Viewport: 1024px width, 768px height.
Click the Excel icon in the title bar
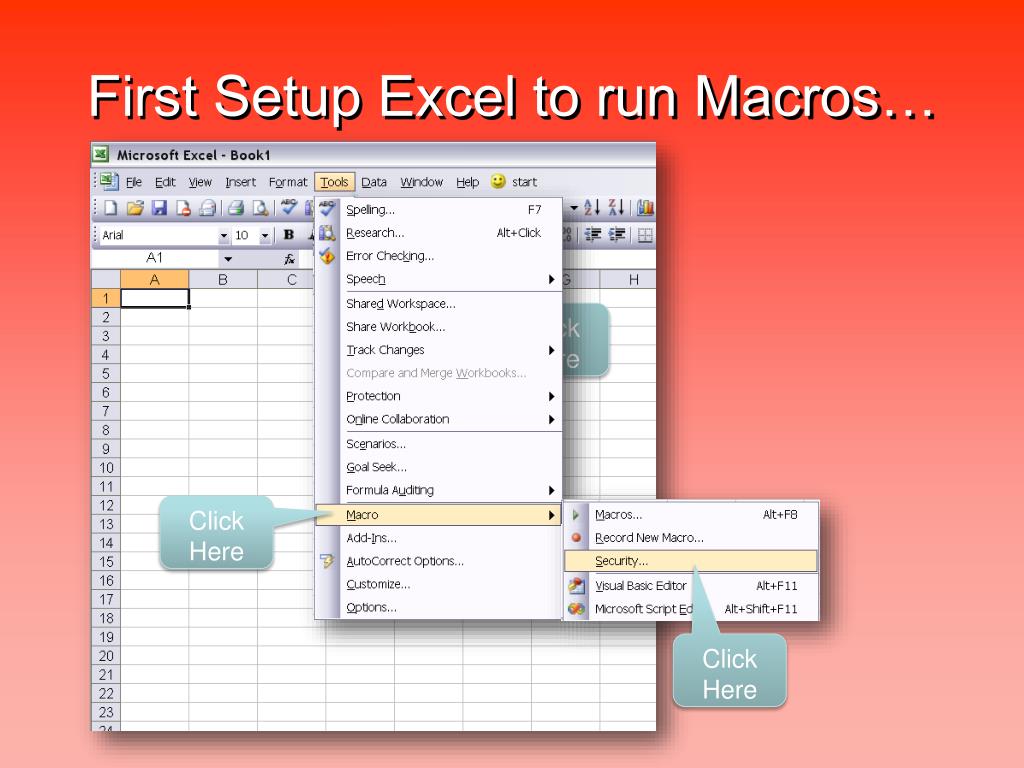click(101, 154)
